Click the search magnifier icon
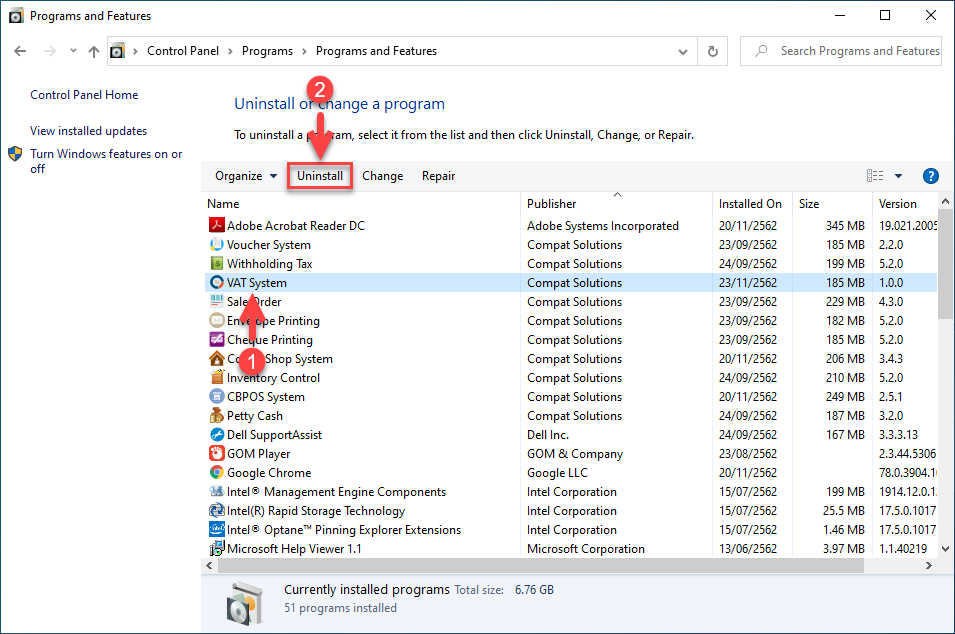The image size is (955, 634). click(x=761, y=51)
